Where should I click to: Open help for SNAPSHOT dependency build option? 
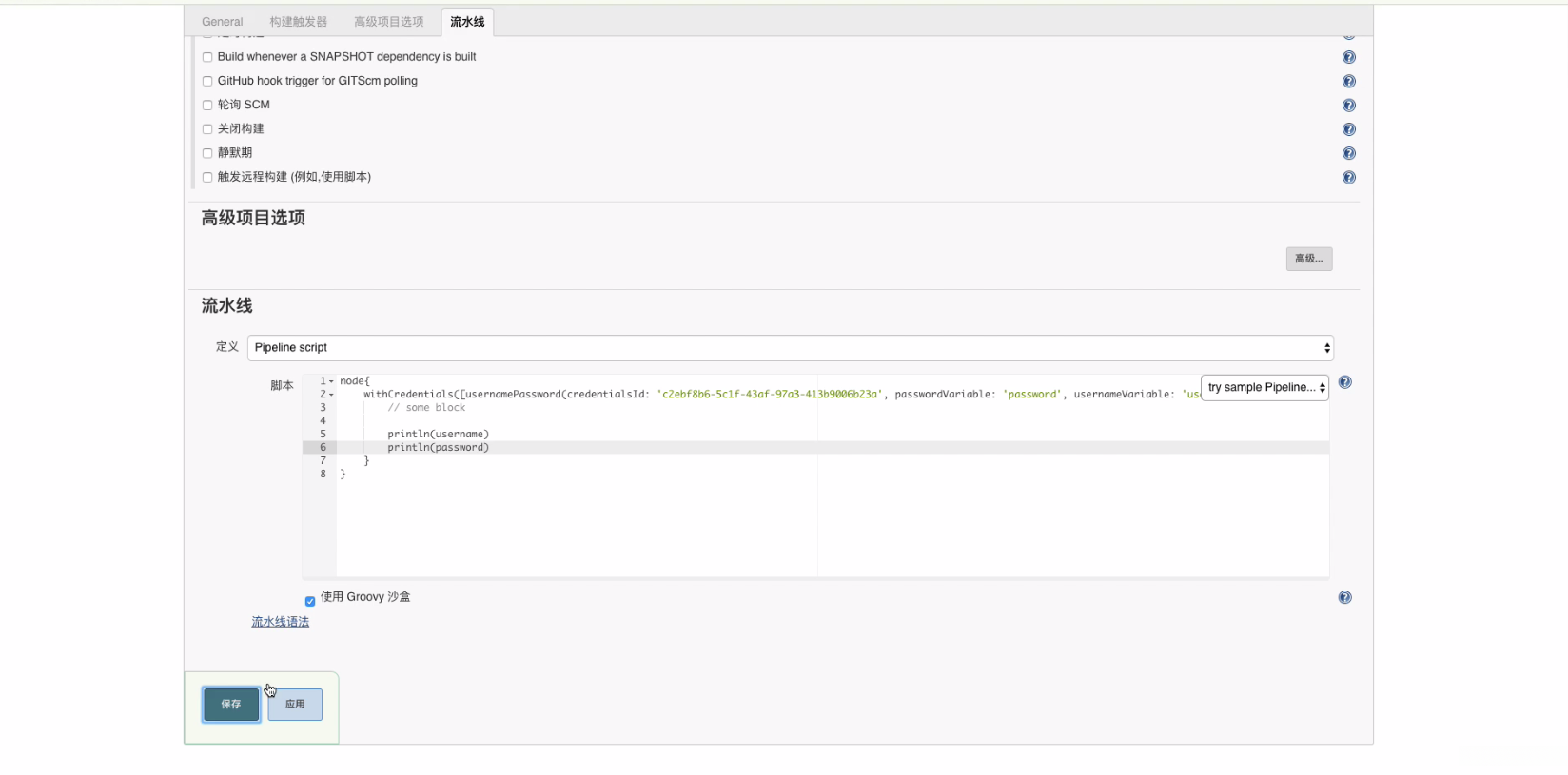pyautogui.click(x=1348, y=57)
